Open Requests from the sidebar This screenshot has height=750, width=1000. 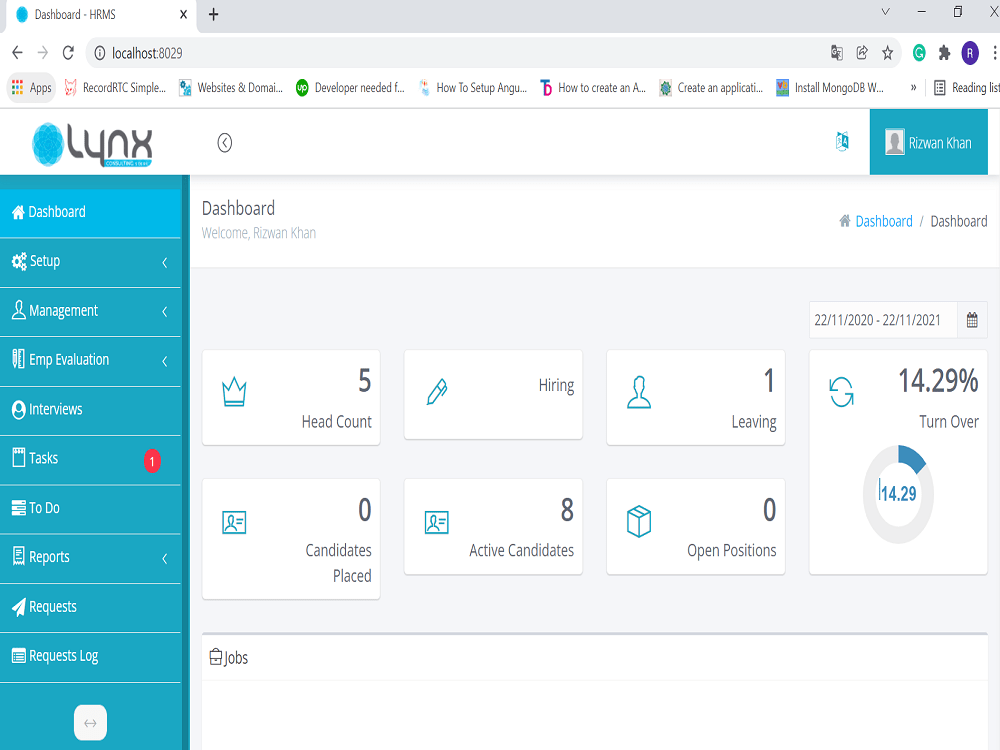click(91, 607)
